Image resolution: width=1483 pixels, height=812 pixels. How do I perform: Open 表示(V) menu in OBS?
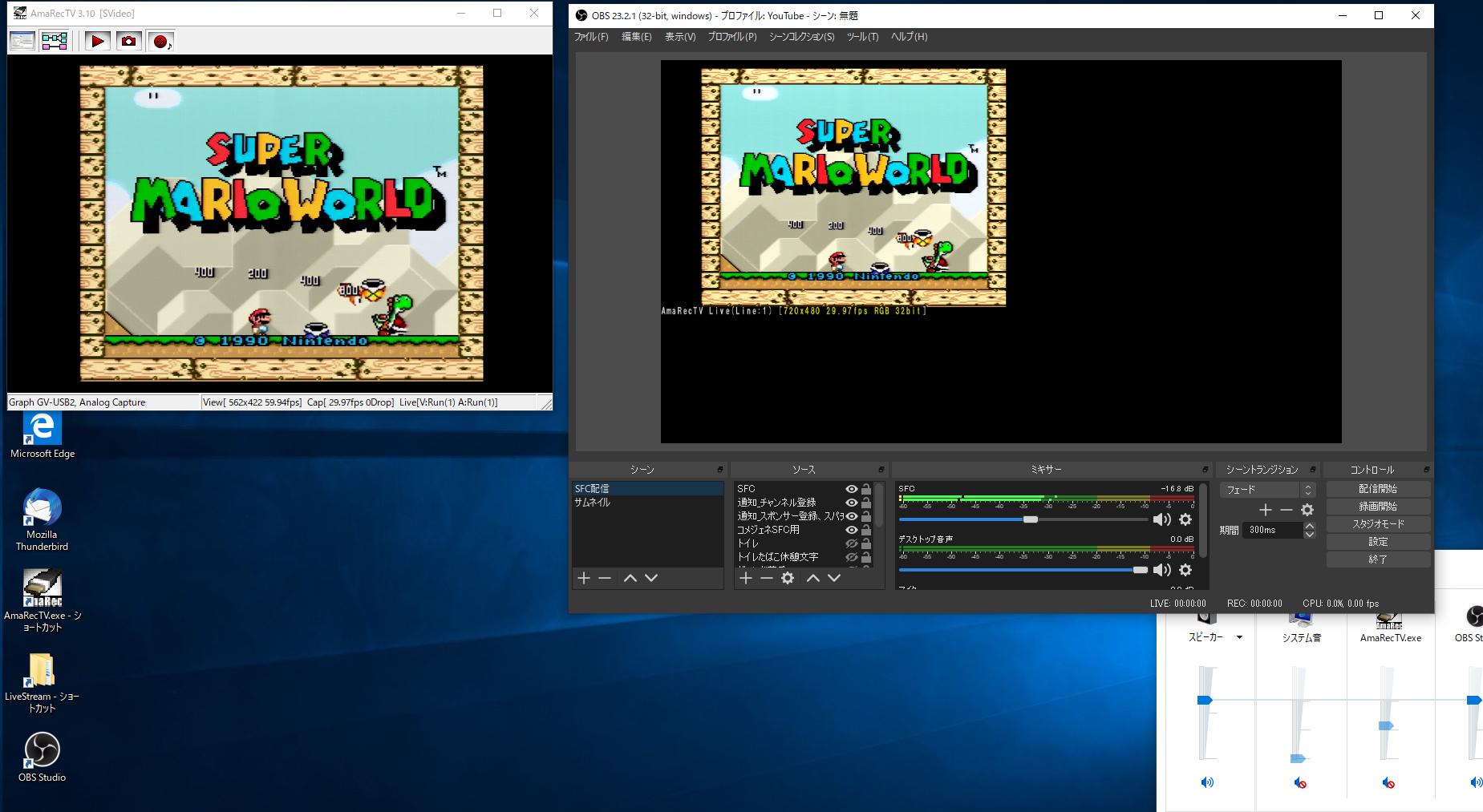coord(680,37)
